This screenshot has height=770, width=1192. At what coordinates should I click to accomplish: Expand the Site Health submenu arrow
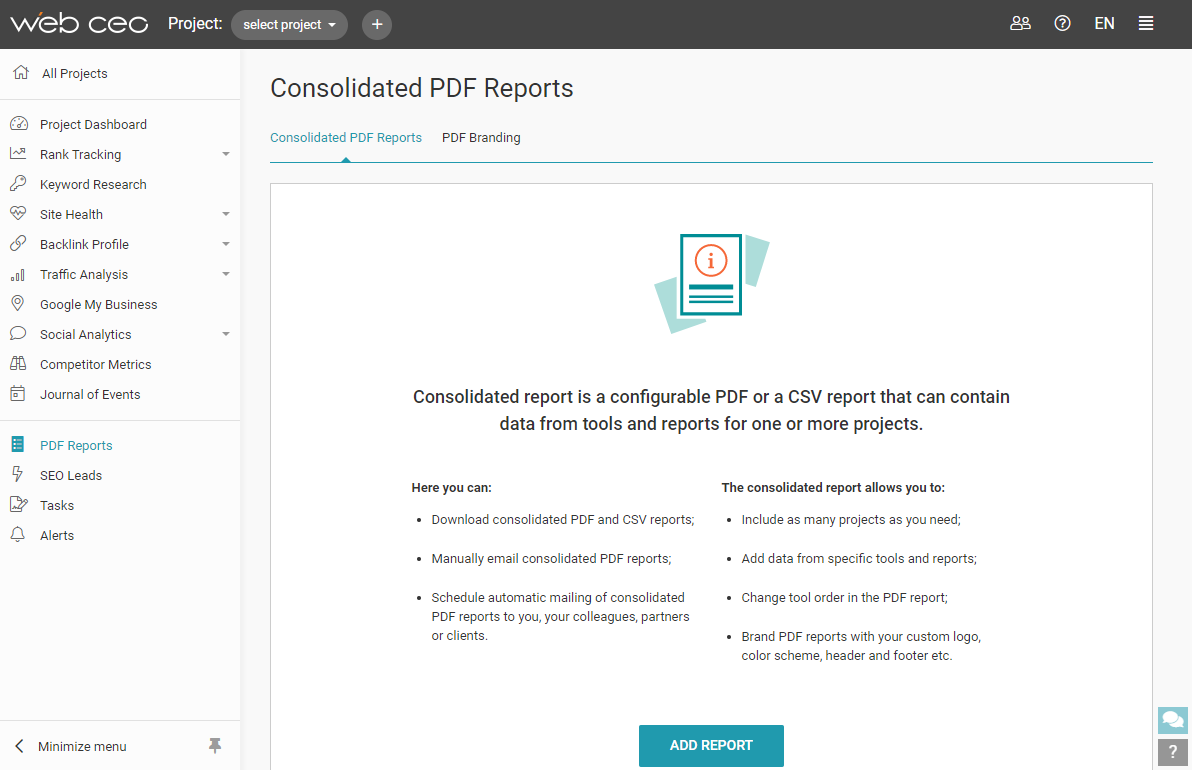click(x=226, y=214)
